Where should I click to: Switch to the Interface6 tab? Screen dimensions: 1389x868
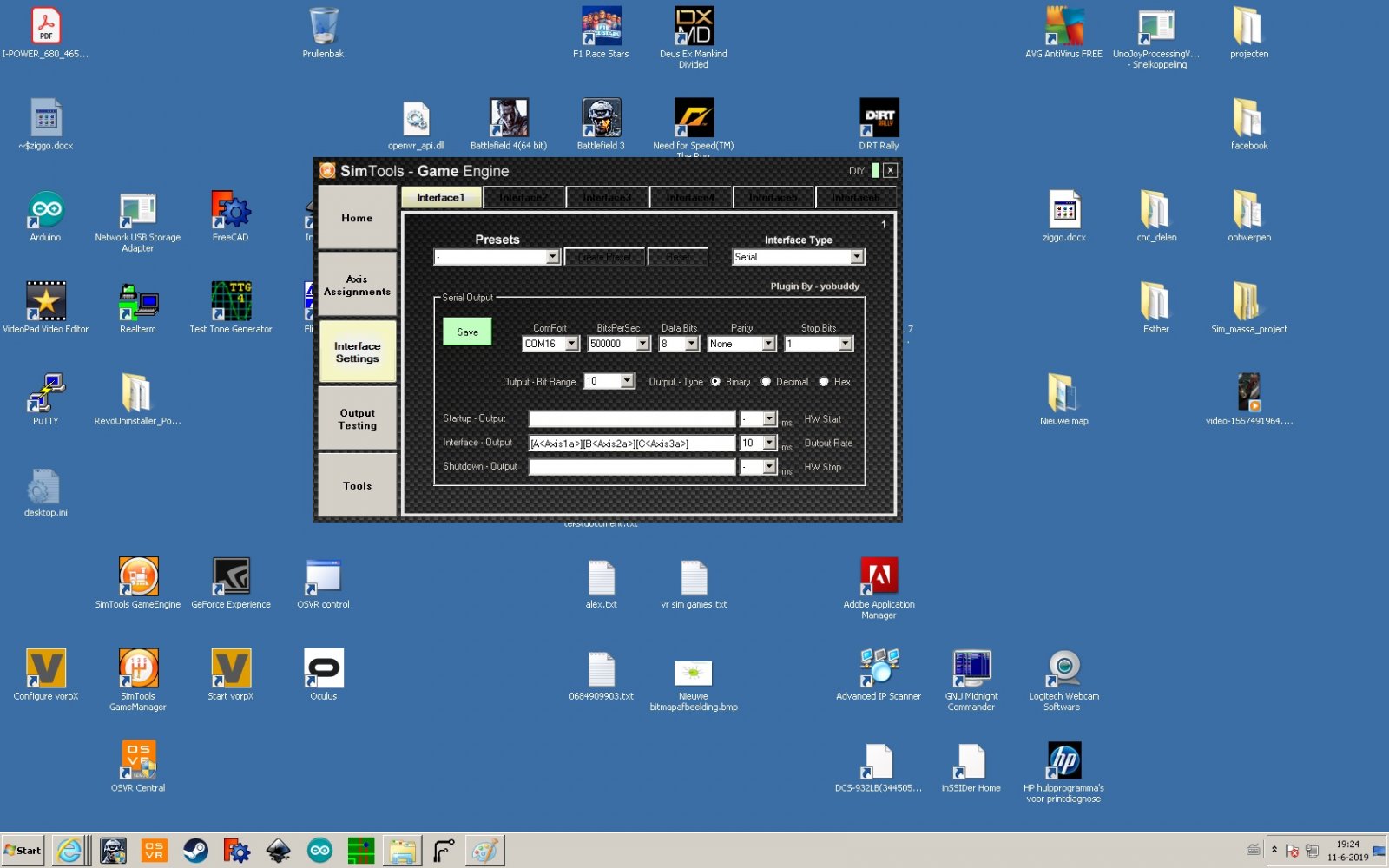pos(856,198)
